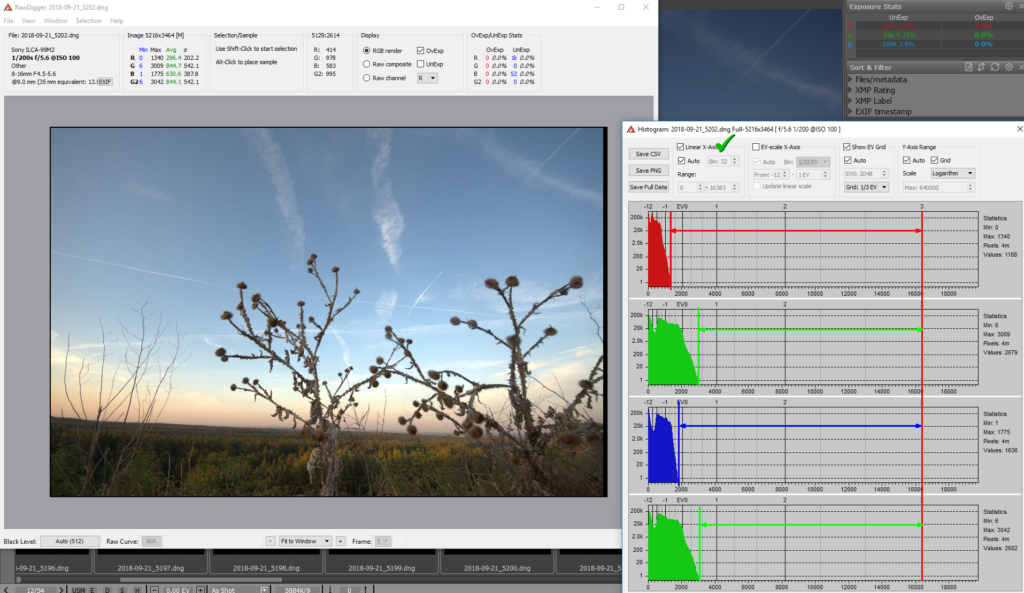Uncheck the Show EV Grid checkbox
Image resolution: width=1024 pixels, height=593 pixels.
point(847,147)
